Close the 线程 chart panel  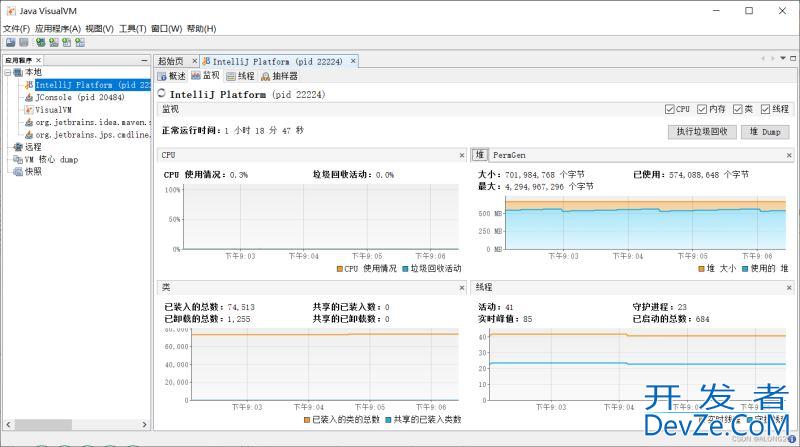789,288
